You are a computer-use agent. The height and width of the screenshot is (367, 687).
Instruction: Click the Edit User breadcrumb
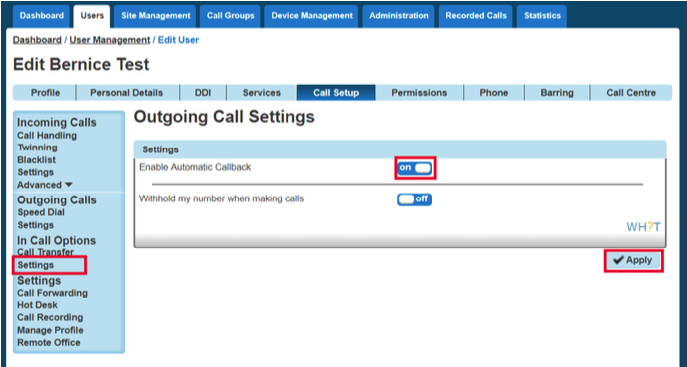pos(178,40)
